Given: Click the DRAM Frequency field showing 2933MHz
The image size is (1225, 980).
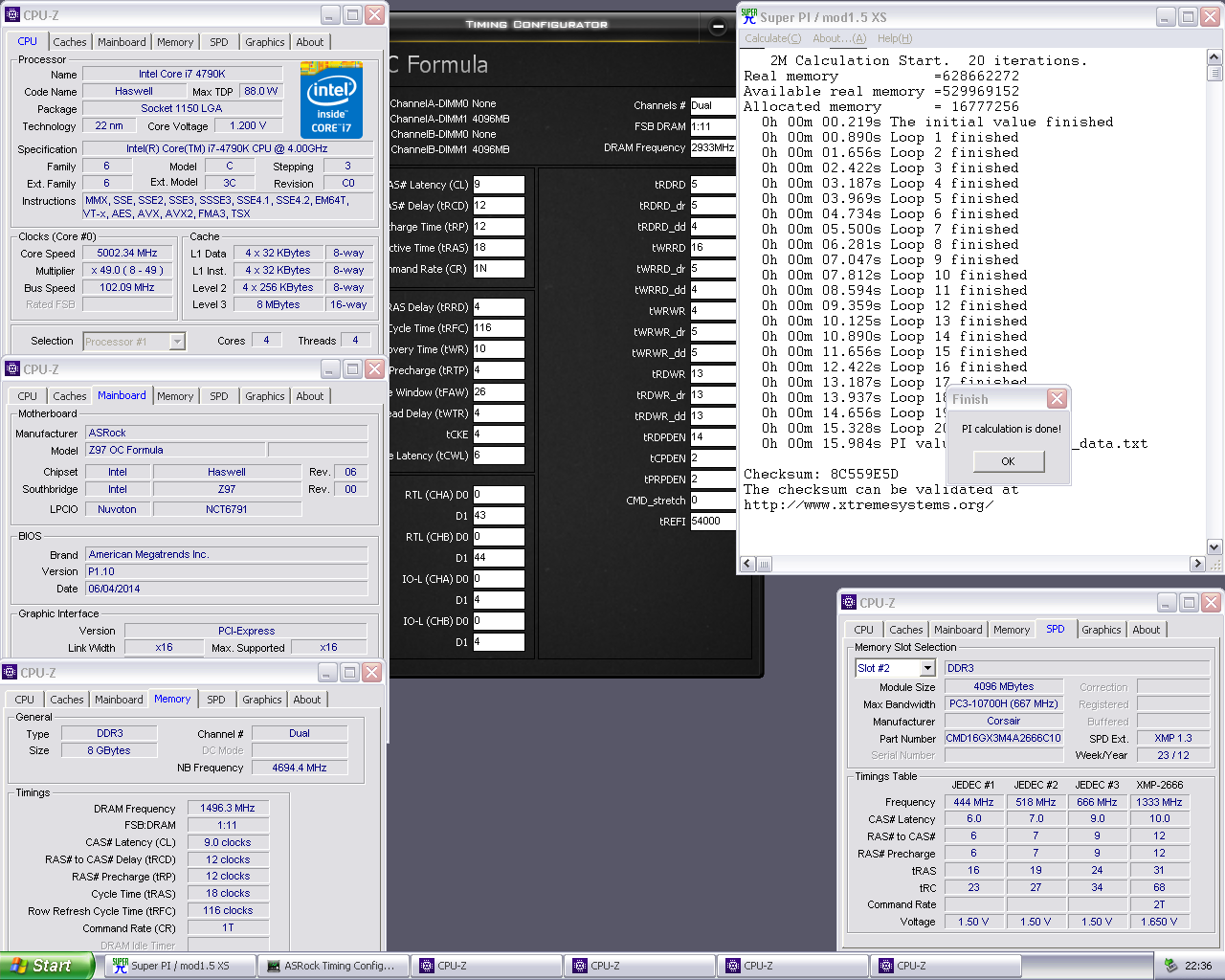Looking at the screenshot, I should [x=713, y=148].
